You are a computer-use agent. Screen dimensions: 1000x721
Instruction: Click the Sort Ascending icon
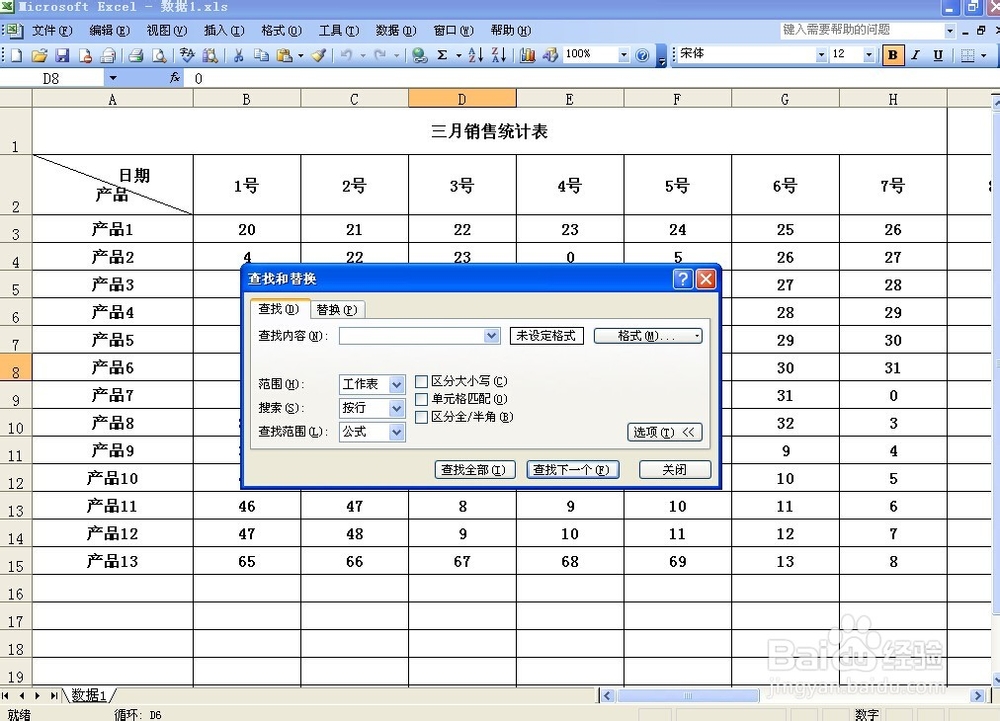click(475, 54)
